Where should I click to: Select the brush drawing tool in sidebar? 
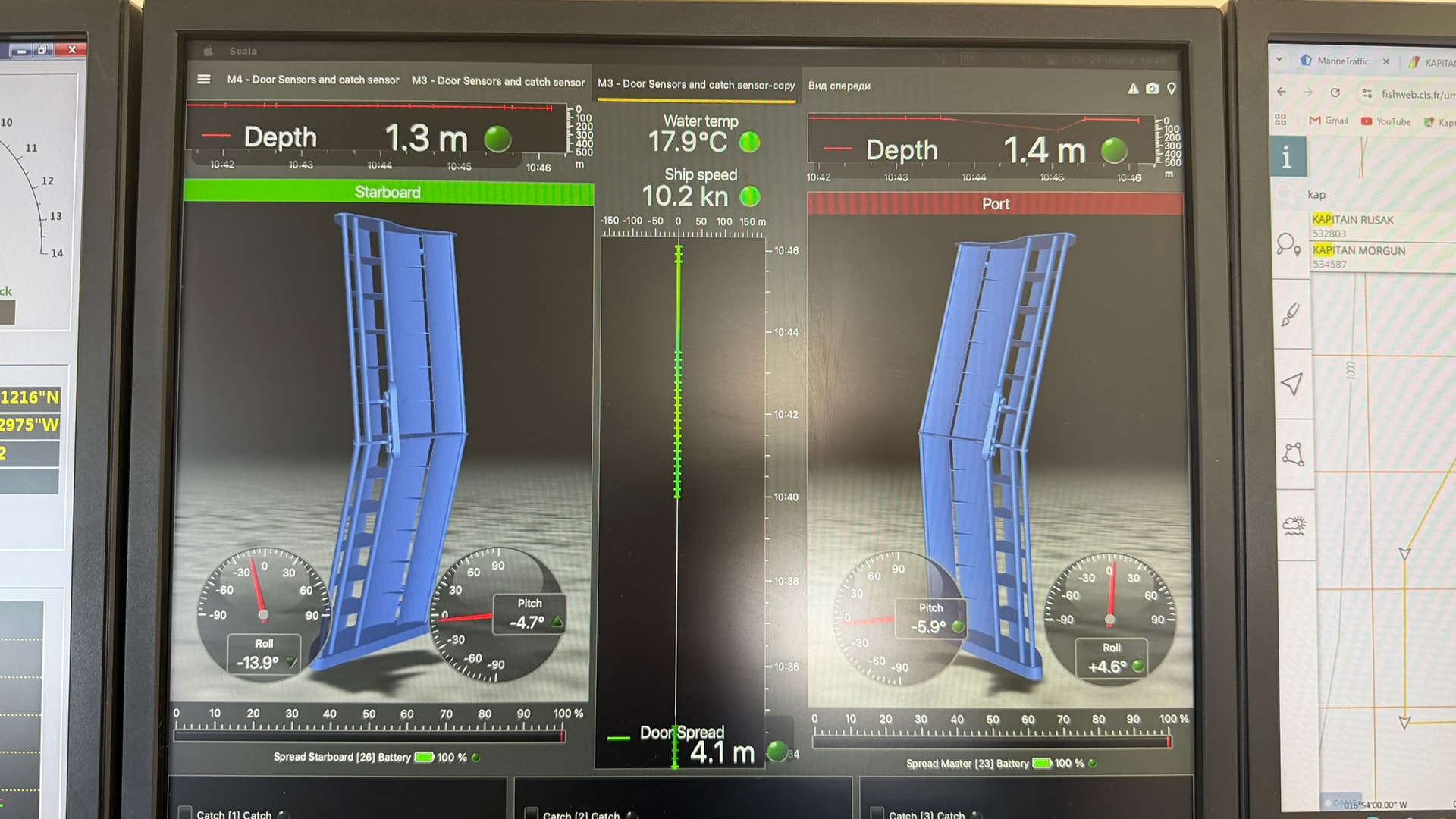[1291, 314]
